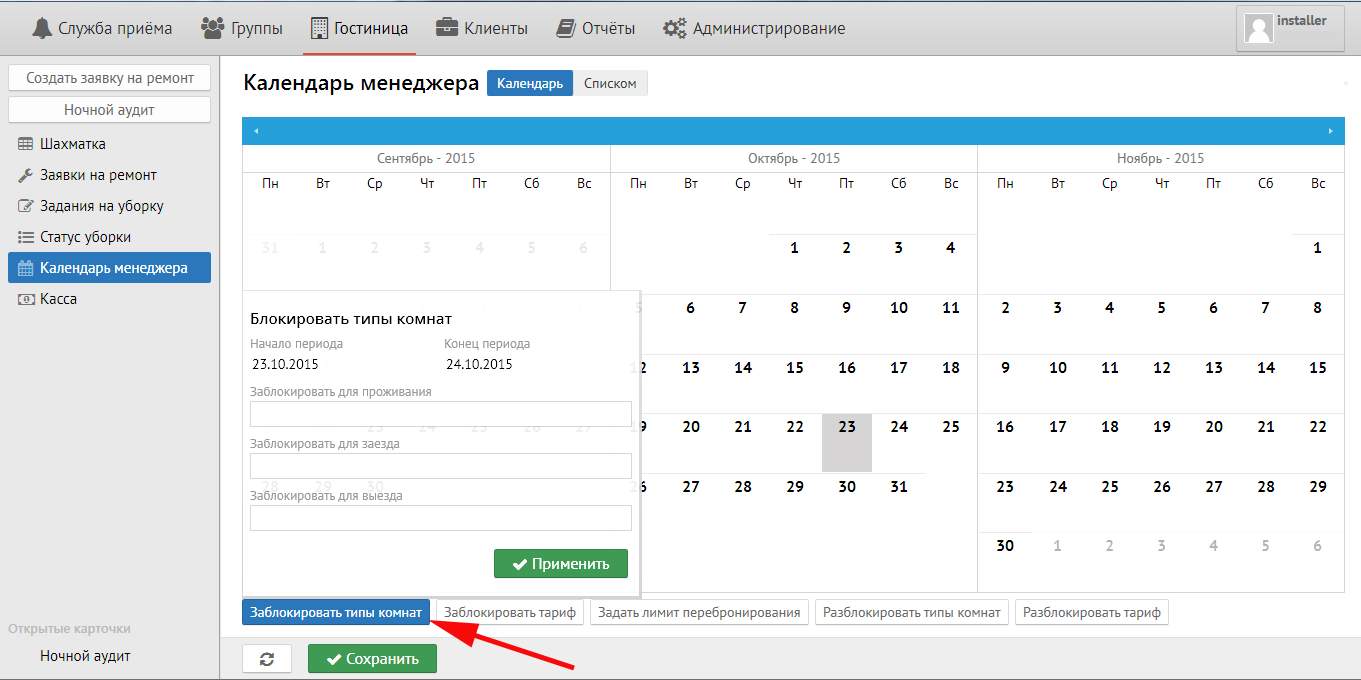Click the Начало периода date 23.10.2015
The height and width of the screenshot is (680, 1361).
[x=285, y=364]
